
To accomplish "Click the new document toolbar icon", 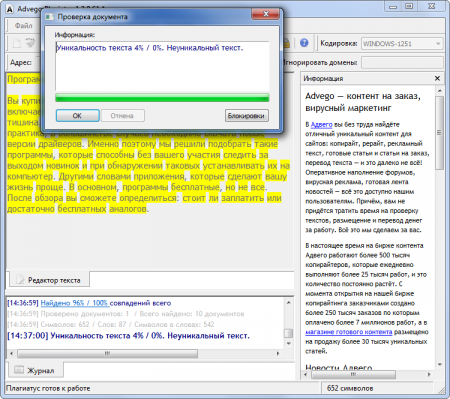I will [17, 43].
